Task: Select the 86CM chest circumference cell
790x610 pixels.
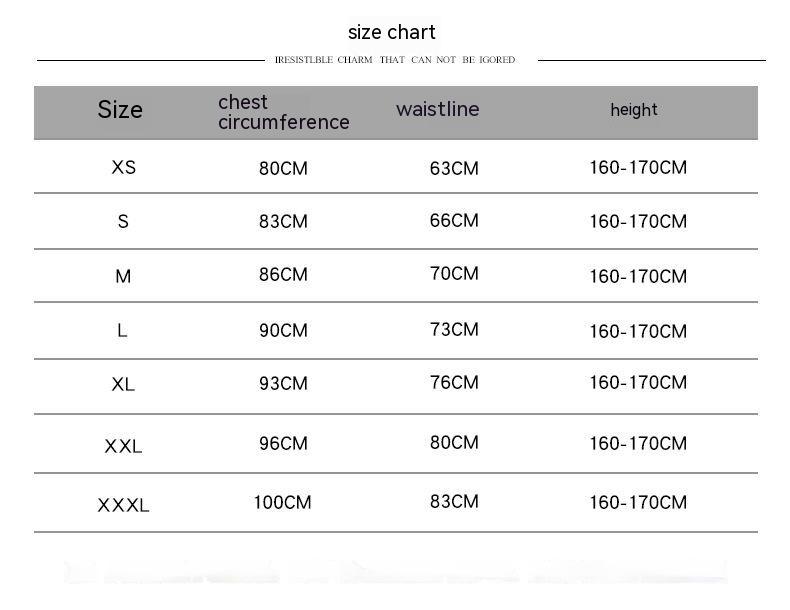Action: click(283, 274)
